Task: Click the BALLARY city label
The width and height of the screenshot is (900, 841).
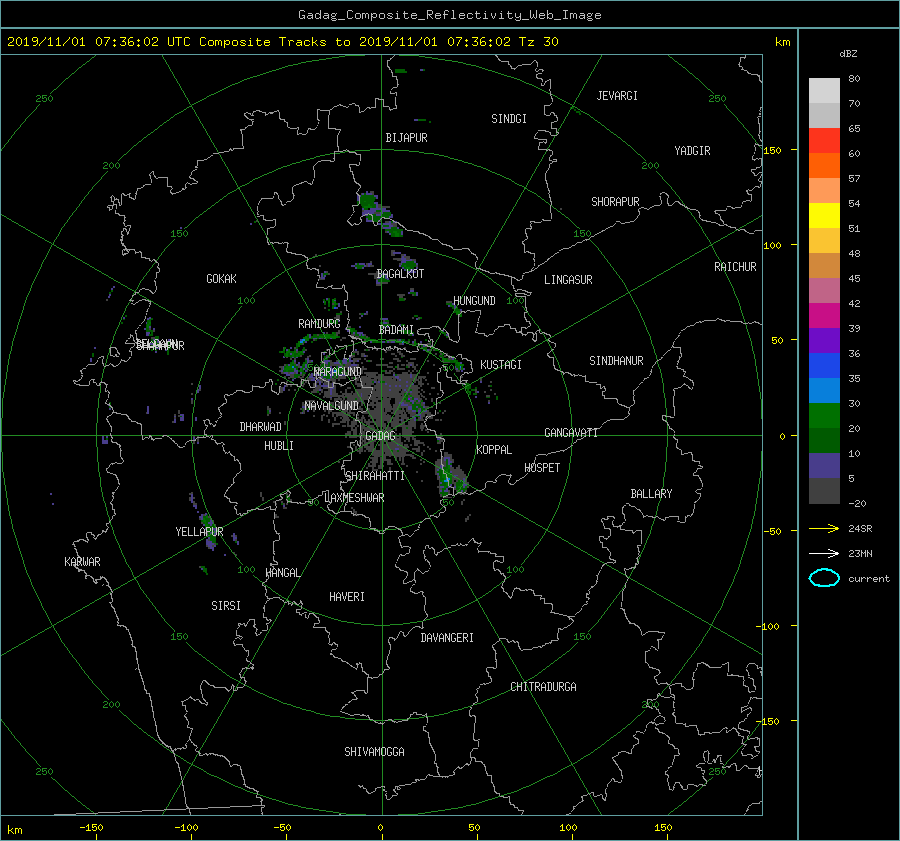Action: 651,494
